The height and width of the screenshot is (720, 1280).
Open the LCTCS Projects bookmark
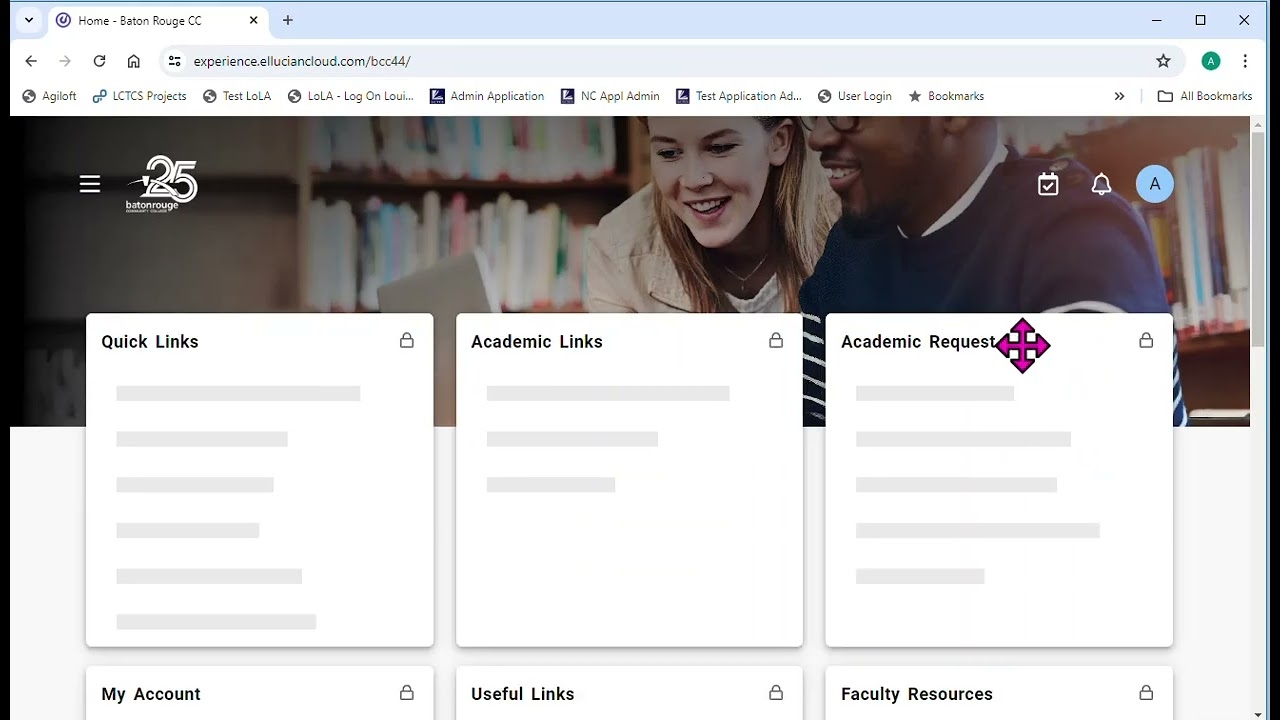pyautogui.click(x=139, y=96)
